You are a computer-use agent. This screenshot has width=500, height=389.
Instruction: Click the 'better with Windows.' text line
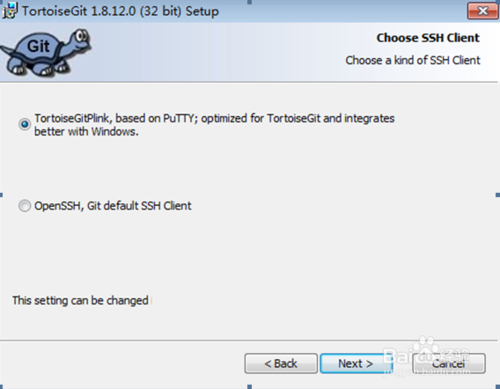click(x=86, y=132)
